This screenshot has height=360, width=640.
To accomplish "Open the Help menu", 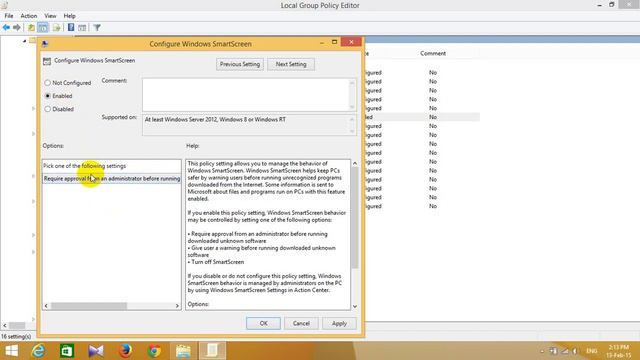I will coord(69,16).
